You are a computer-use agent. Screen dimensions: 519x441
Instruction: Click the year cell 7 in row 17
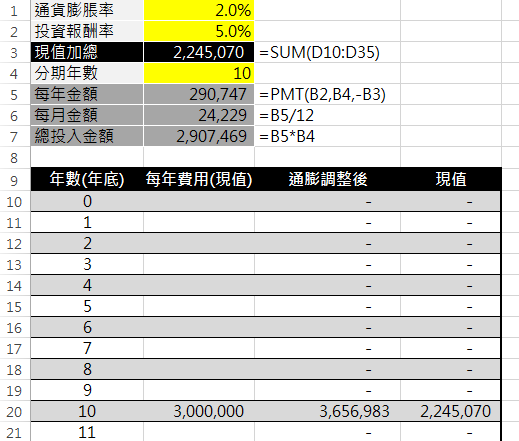87,348
